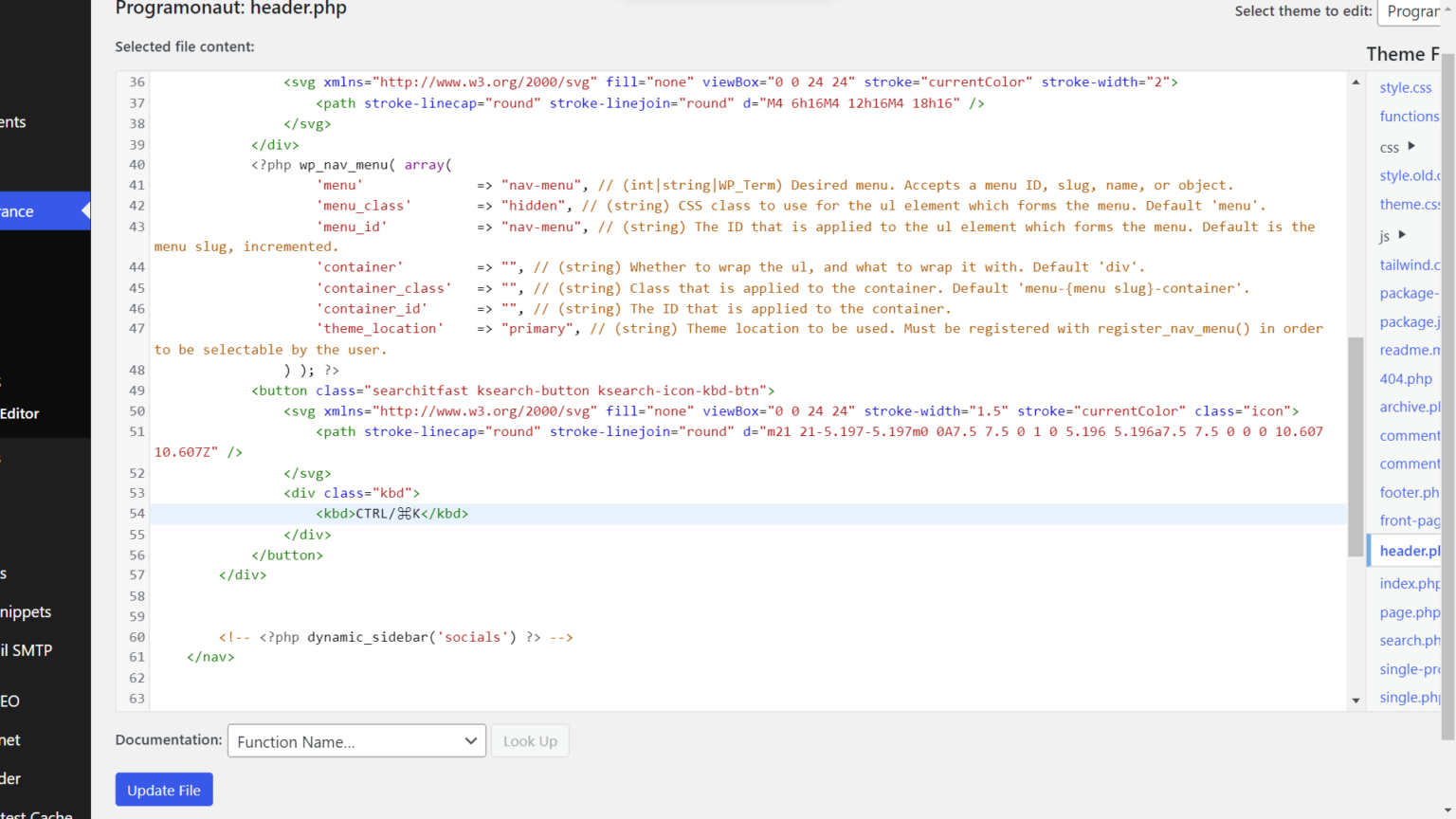Click the code editor scroll up arrow
Screen dimensions: 1456x819
[x=1356, y=83]
